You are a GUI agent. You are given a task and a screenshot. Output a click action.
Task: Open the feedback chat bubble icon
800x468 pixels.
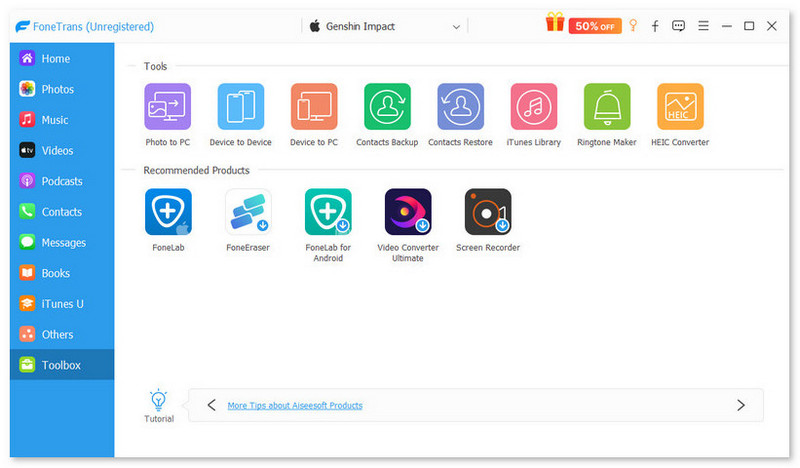pos(678,26)
